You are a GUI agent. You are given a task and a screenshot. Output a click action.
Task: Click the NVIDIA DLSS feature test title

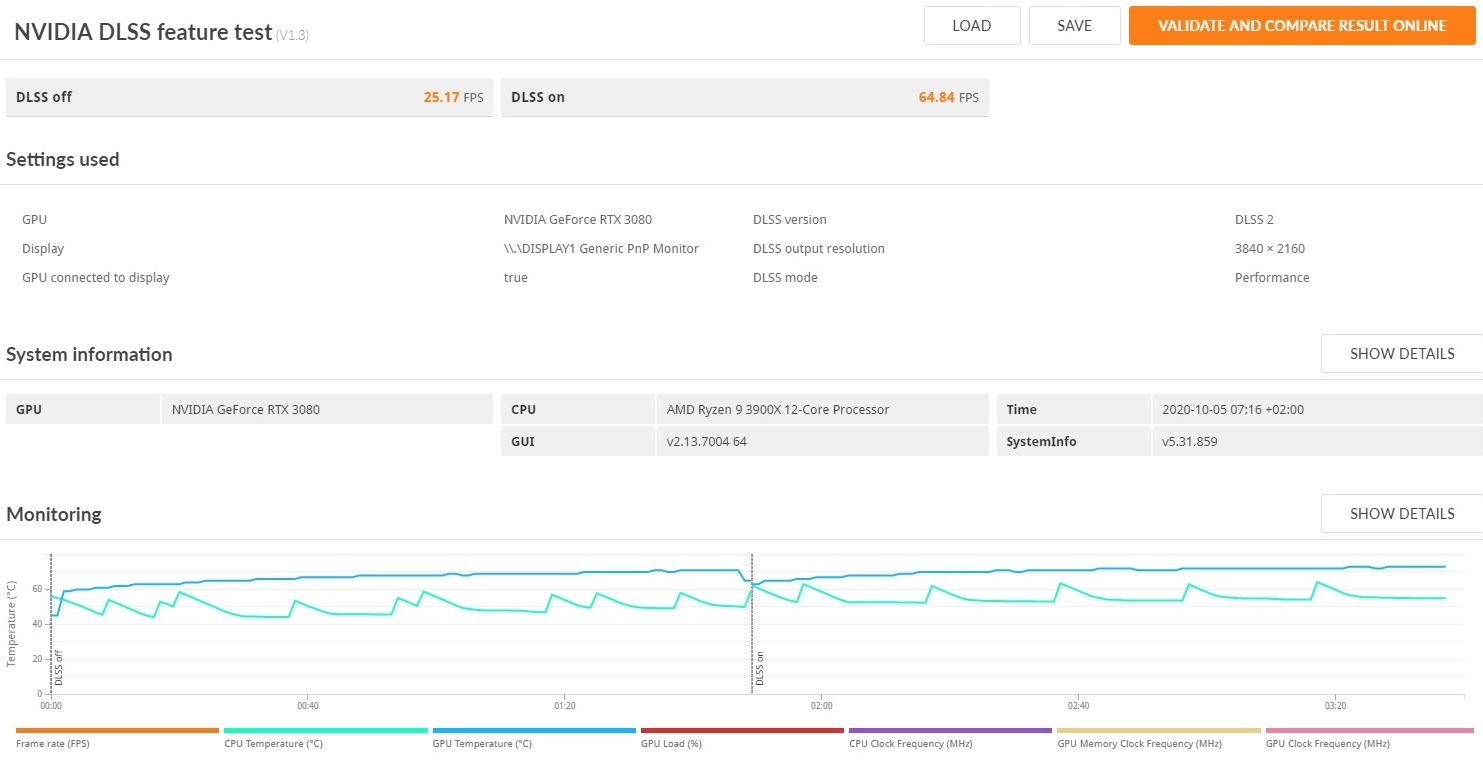[143, 32]
